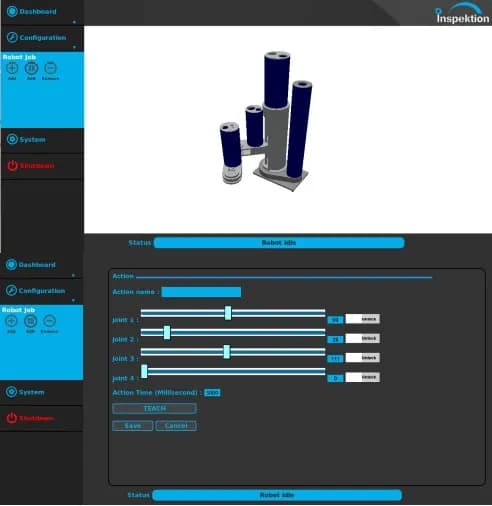
Task: Toggle the Joint 2 Unlock switch
Action: click(x=363, y=338)
